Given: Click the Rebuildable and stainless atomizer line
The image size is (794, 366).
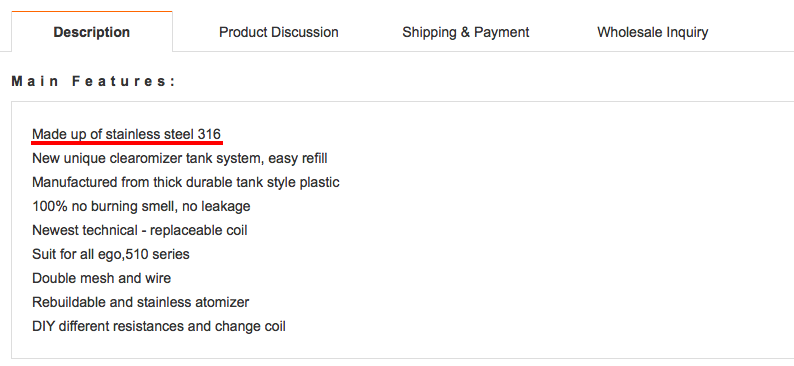Looking at the screenshot, I should click(x=140, y=302).
